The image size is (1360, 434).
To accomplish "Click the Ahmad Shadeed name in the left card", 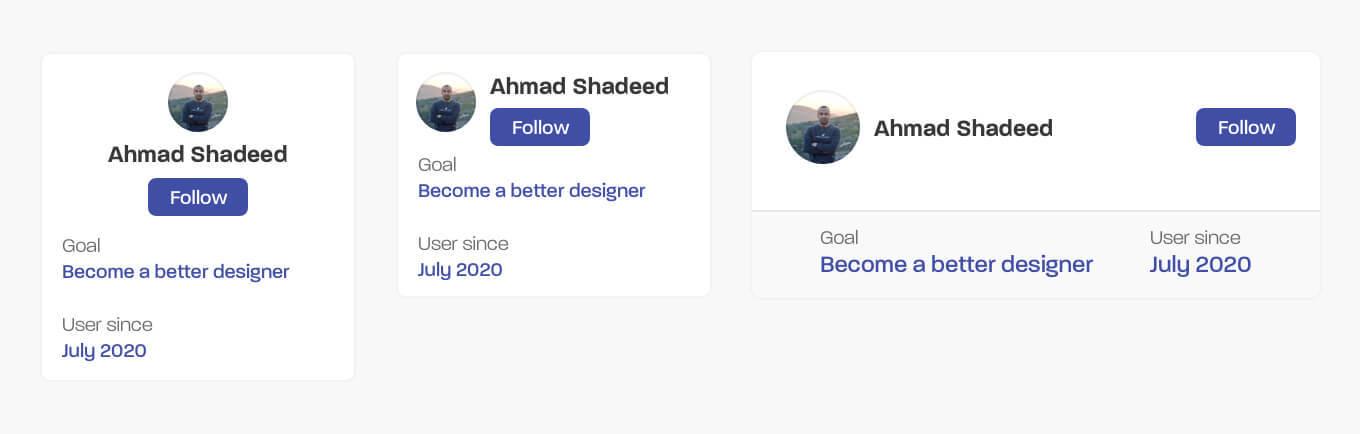I will pos(198,154).
